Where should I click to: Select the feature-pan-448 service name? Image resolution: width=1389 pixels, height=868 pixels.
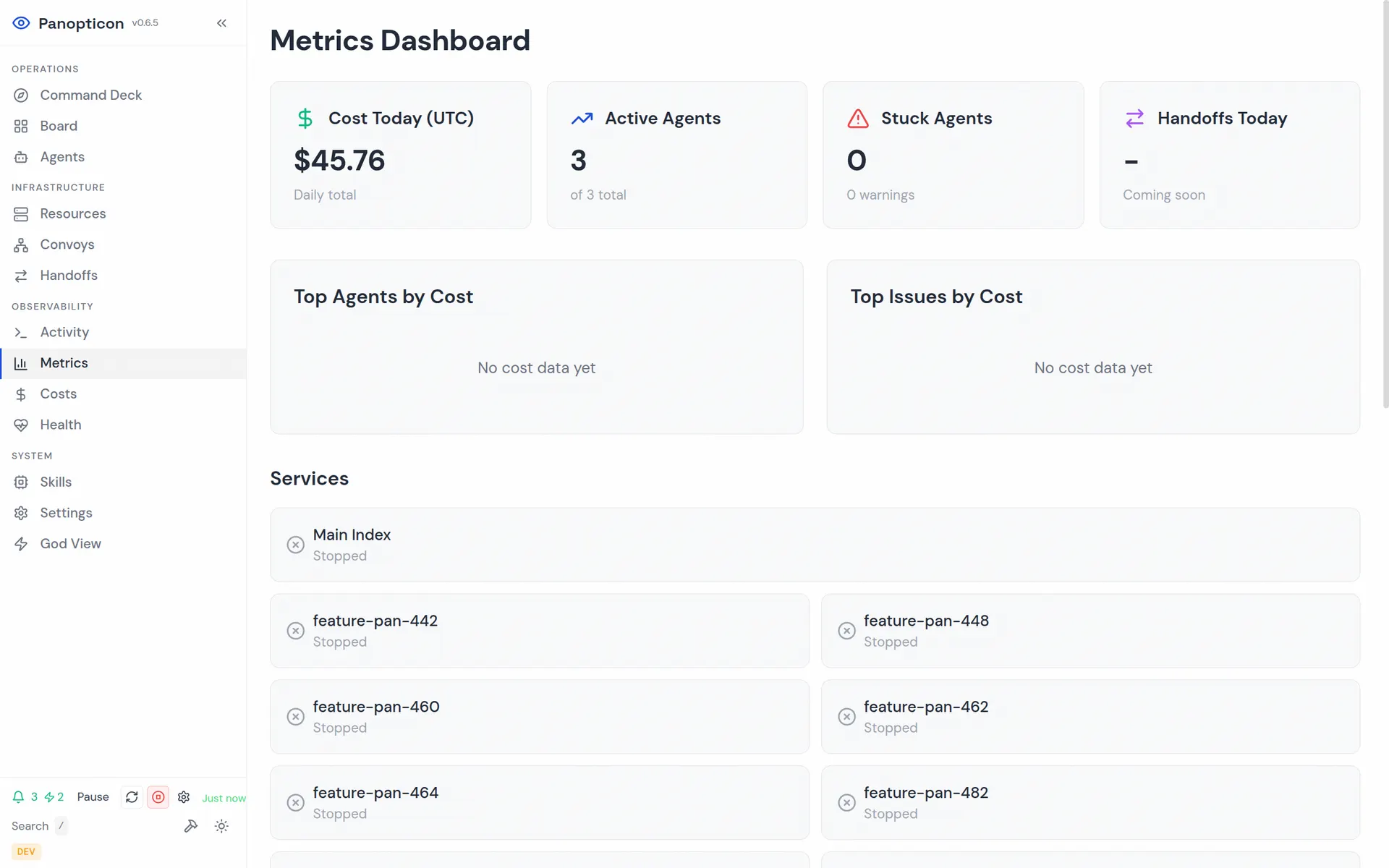[926, 621]
